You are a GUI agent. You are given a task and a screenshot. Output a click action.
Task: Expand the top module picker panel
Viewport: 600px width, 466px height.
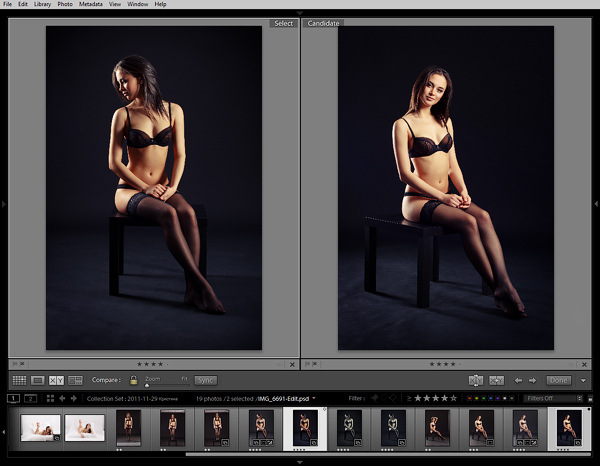[300, 13]
